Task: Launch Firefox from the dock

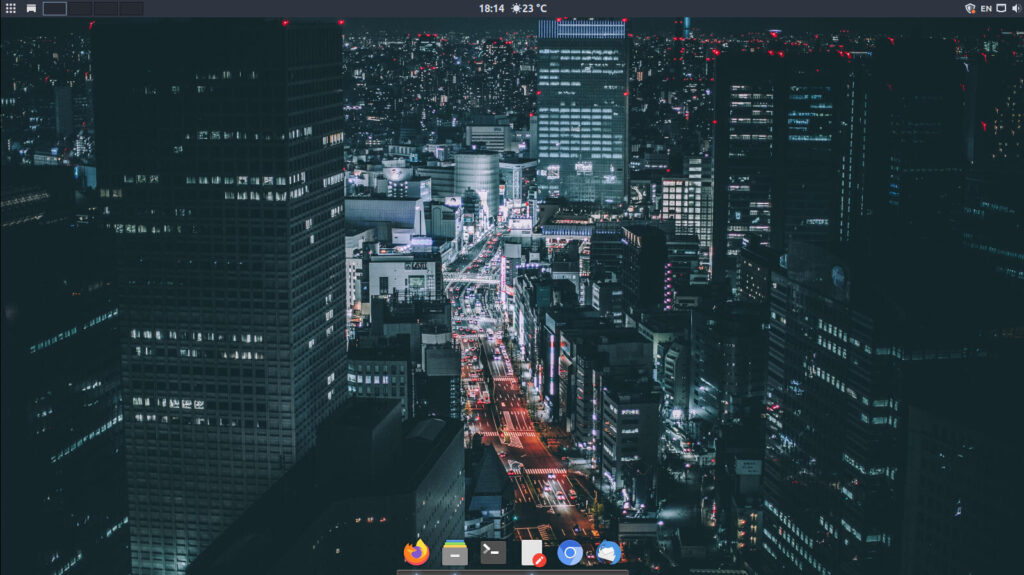Action: pyautogui.click(x=416, y=552)
